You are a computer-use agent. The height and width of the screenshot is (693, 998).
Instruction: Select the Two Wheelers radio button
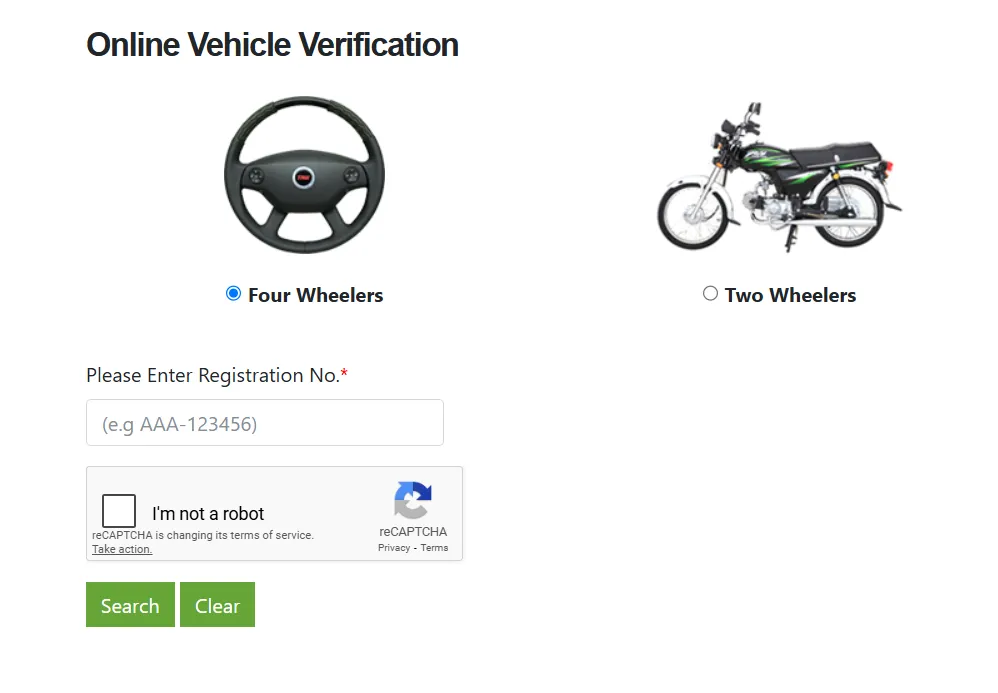(x=710, y=293)
